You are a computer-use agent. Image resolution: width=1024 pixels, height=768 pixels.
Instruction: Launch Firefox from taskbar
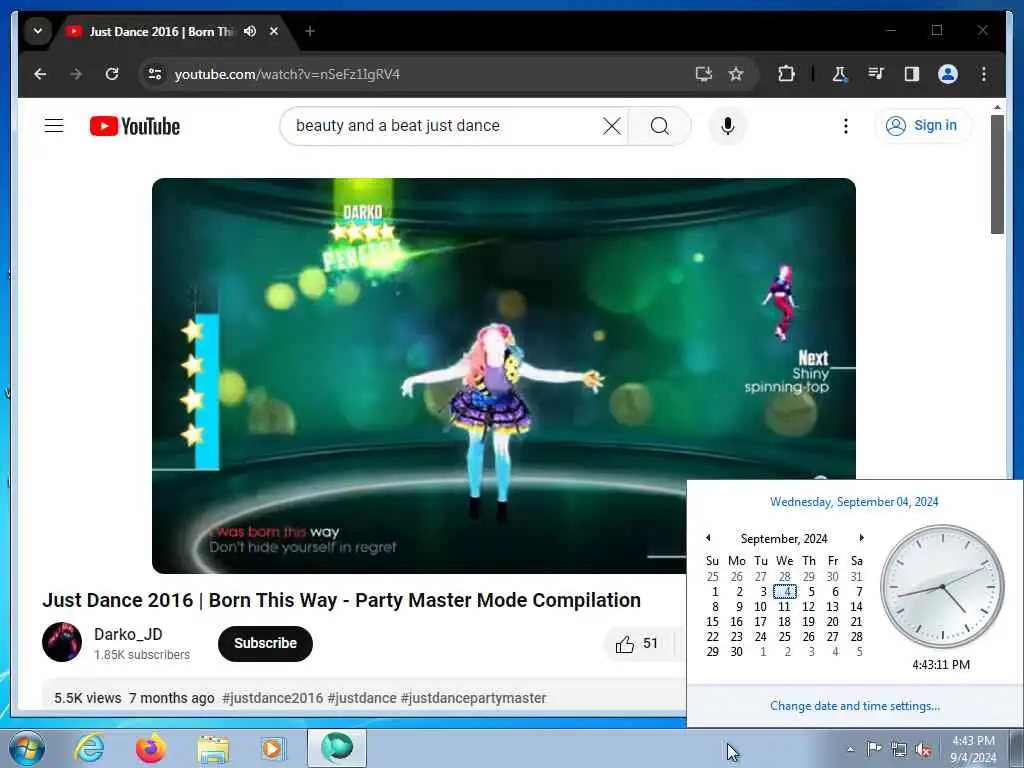150,748
